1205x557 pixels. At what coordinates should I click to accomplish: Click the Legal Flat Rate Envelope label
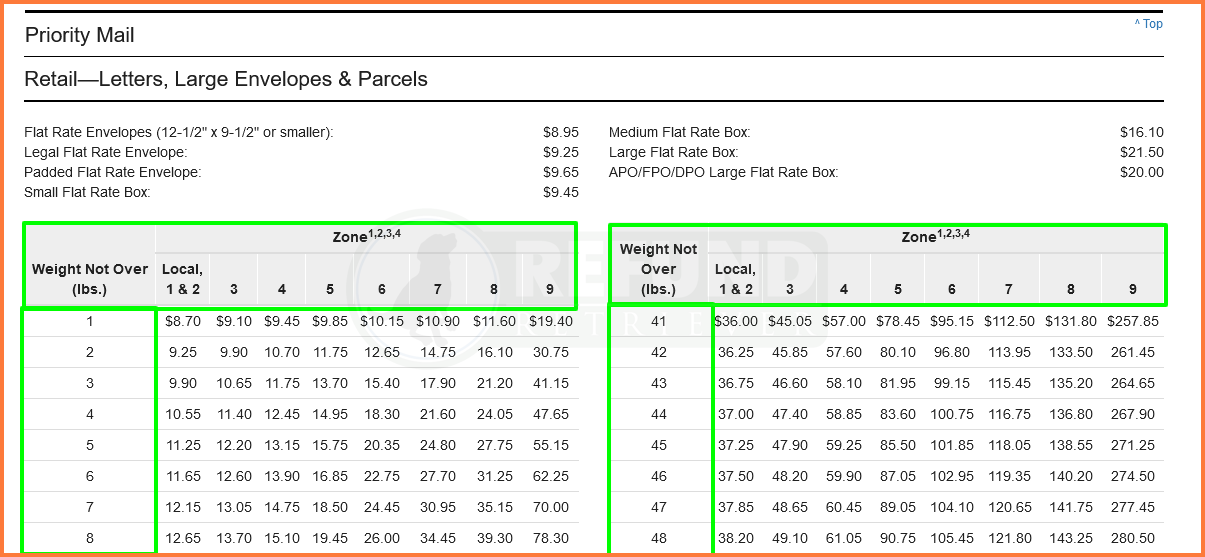(106, 152)
